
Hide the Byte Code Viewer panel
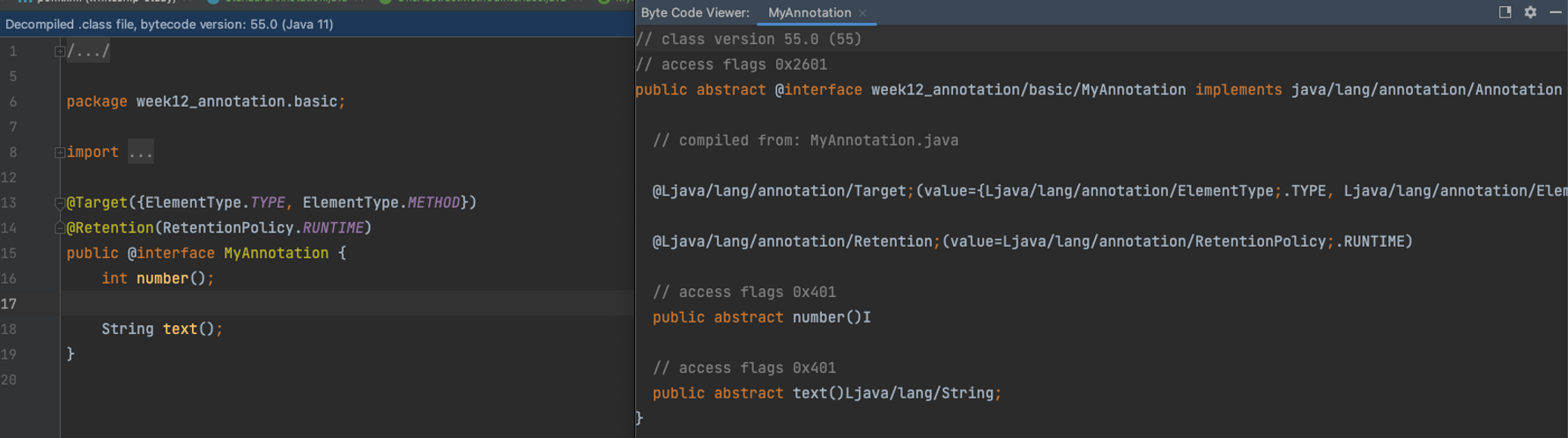pyautogui.click(x=1555, y=12)
